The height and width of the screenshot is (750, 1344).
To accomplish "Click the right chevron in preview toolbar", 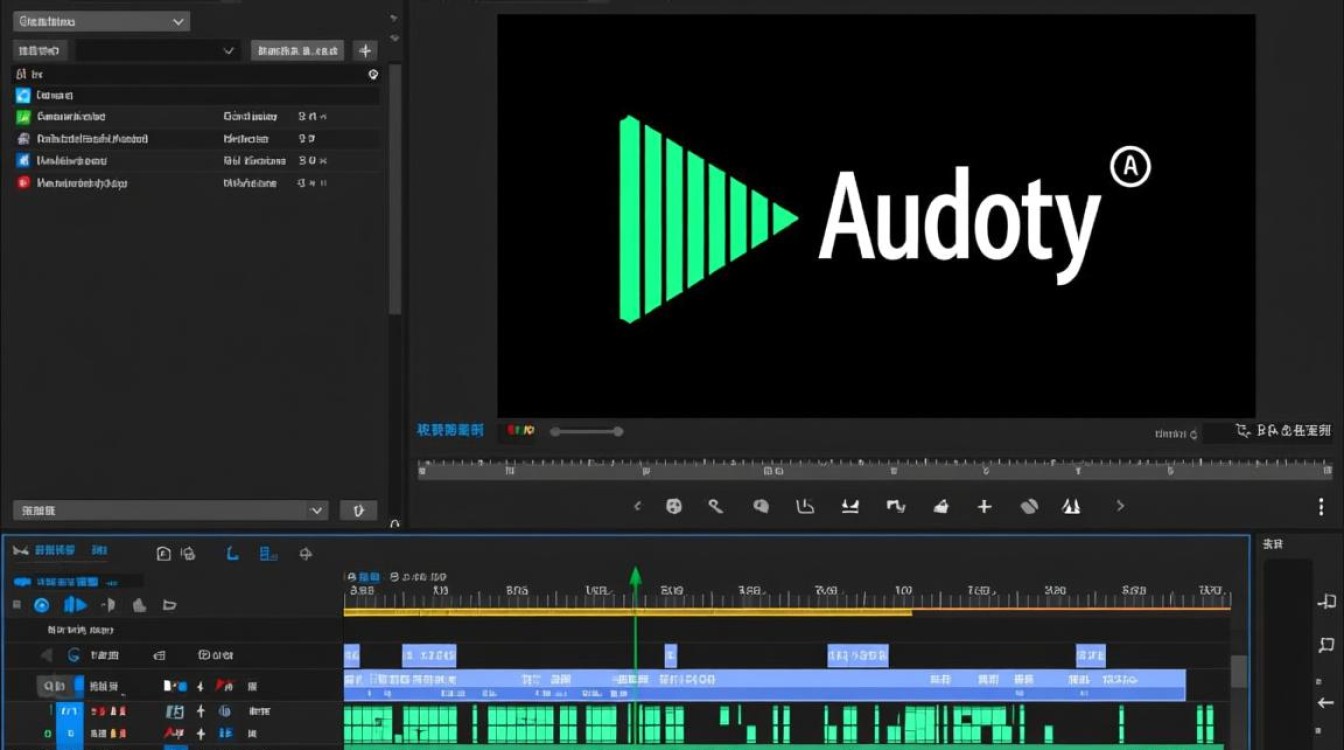I will click(x=1120, y=506).
